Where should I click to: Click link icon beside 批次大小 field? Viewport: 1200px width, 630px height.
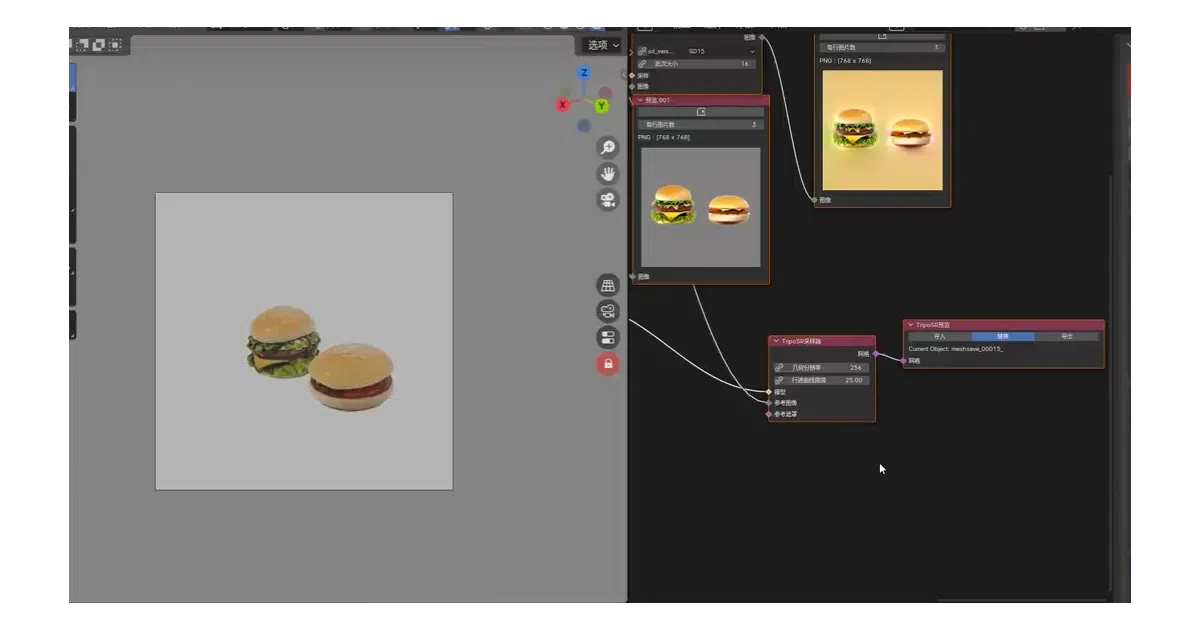click(642, 63)
